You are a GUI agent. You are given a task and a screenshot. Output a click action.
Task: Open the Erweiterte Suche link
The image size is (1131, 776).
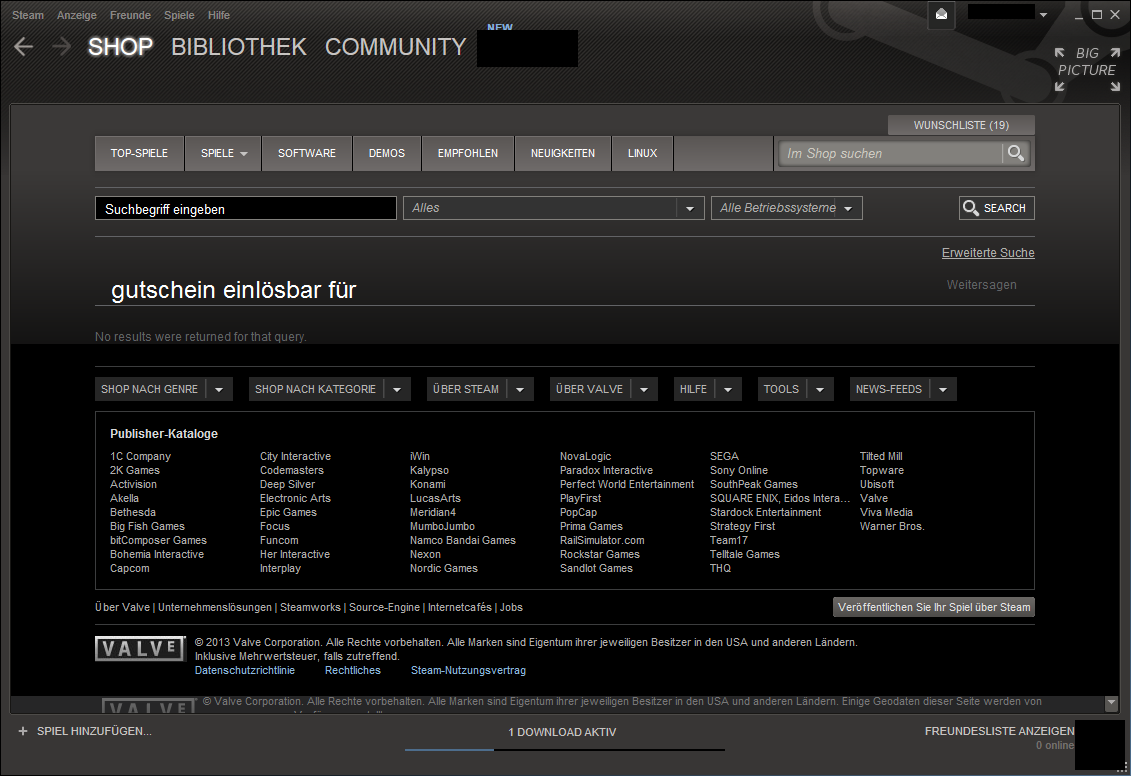987,252
